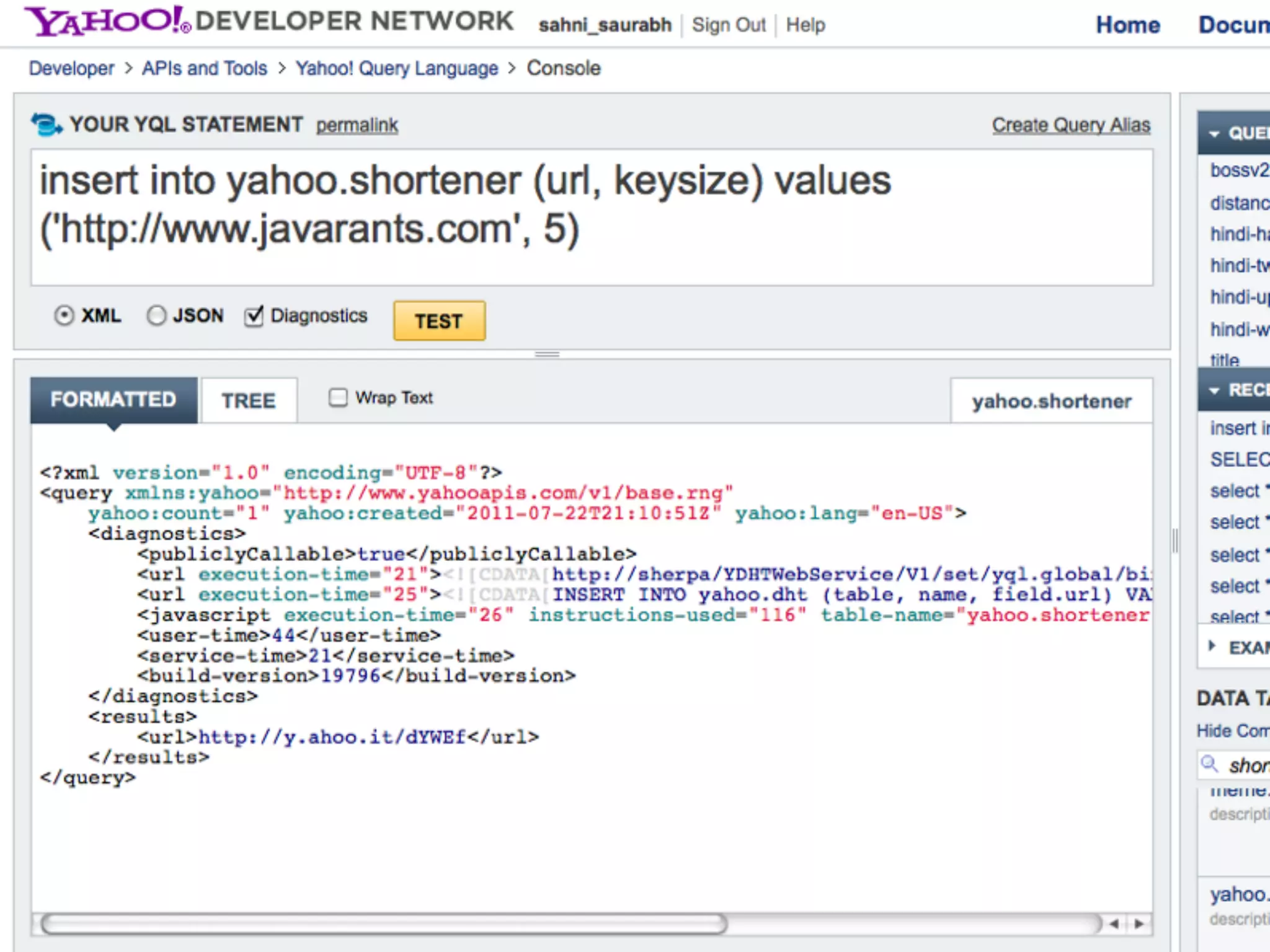Screen dimensions: 1270x952
Task: Collapse the Query aliases panel arrow
Action: click(x=1214, y=133)
